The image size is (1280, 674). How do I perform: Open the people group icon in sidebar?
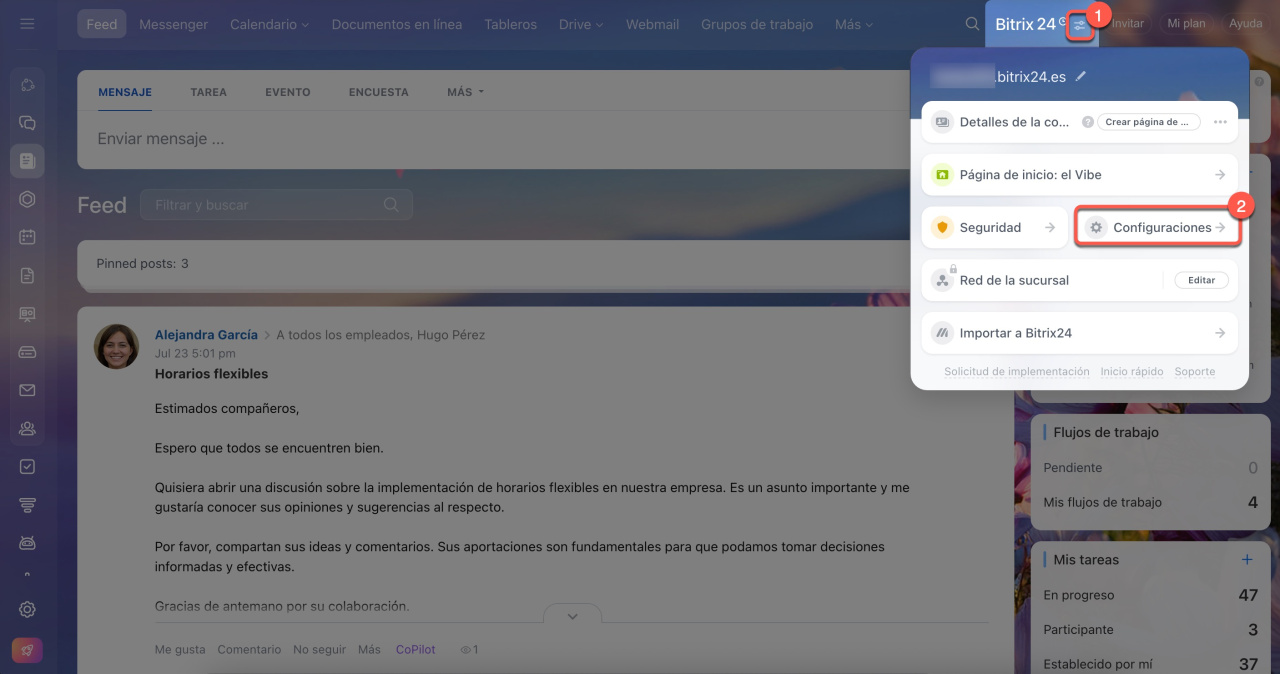27,428
